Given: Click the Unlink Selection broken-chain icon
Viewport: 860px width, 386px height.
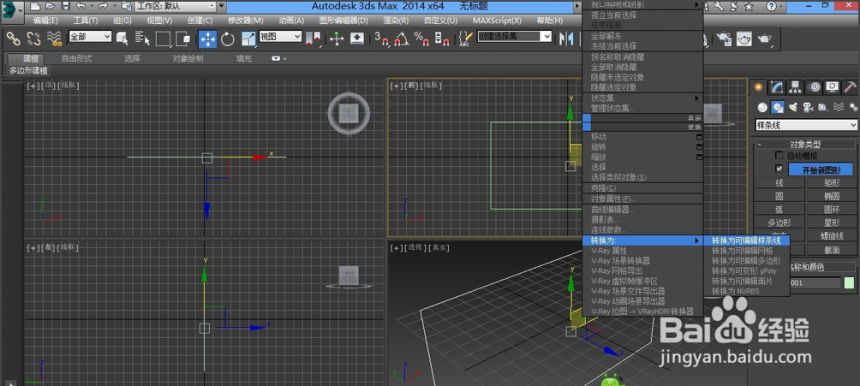Looking at the screenshot, I should click(x=33, y=38).
